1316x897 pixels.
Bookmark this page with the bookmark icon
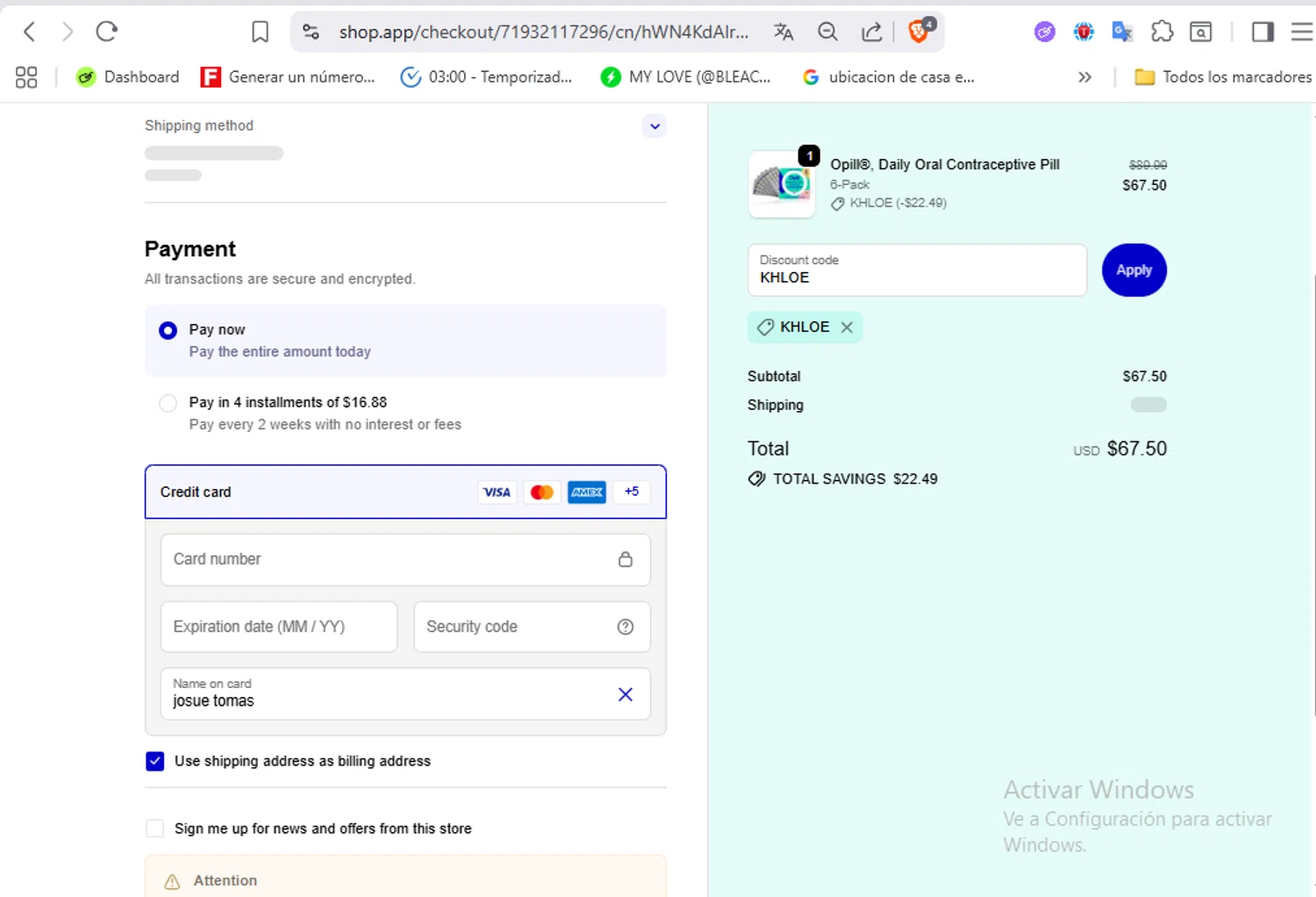point(260,32)
